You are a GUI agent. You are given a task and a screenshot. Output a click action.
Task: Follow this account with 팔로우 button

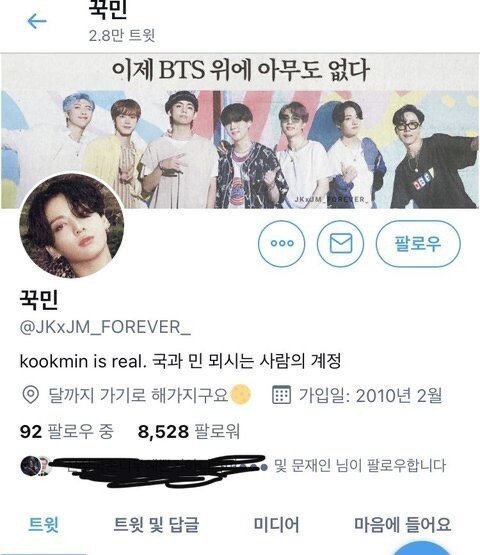tap(418, 244)
